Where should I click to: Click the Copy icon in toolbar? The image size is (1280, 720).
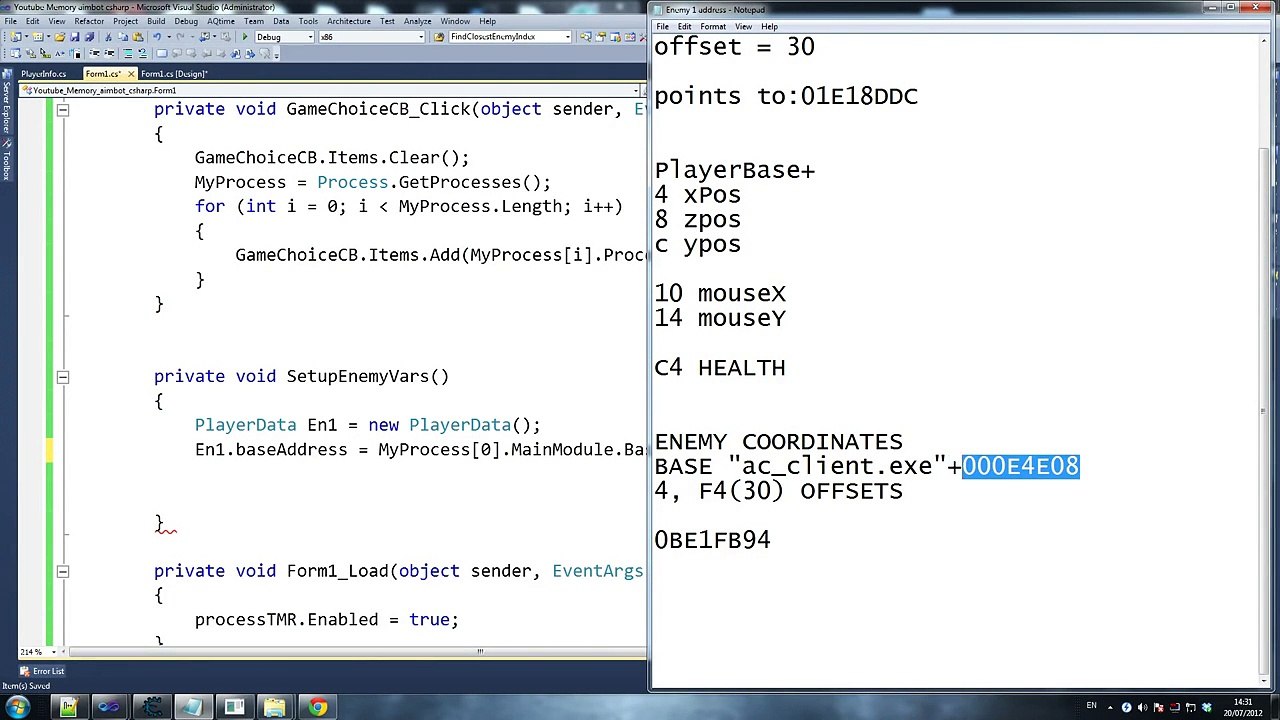(x=123, y=37)
